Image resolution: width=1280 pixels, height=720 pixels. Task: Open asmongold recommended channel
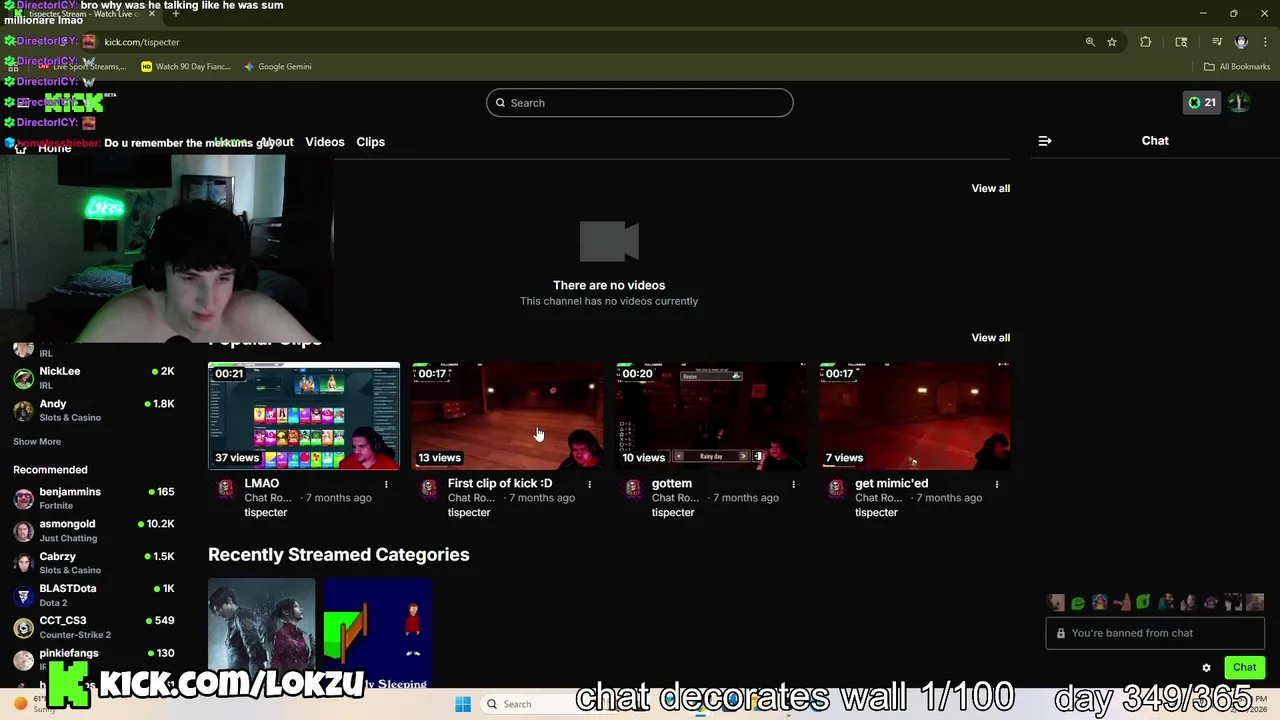point(94,530)
